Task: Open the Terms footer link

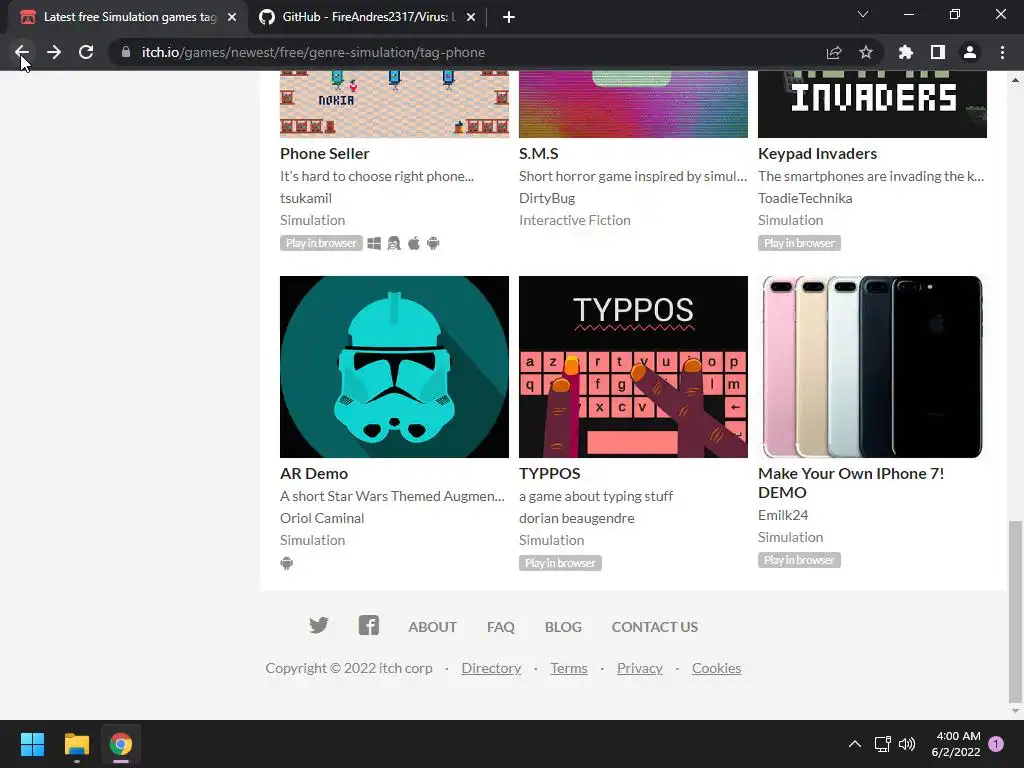Action: tap(569, 668)
